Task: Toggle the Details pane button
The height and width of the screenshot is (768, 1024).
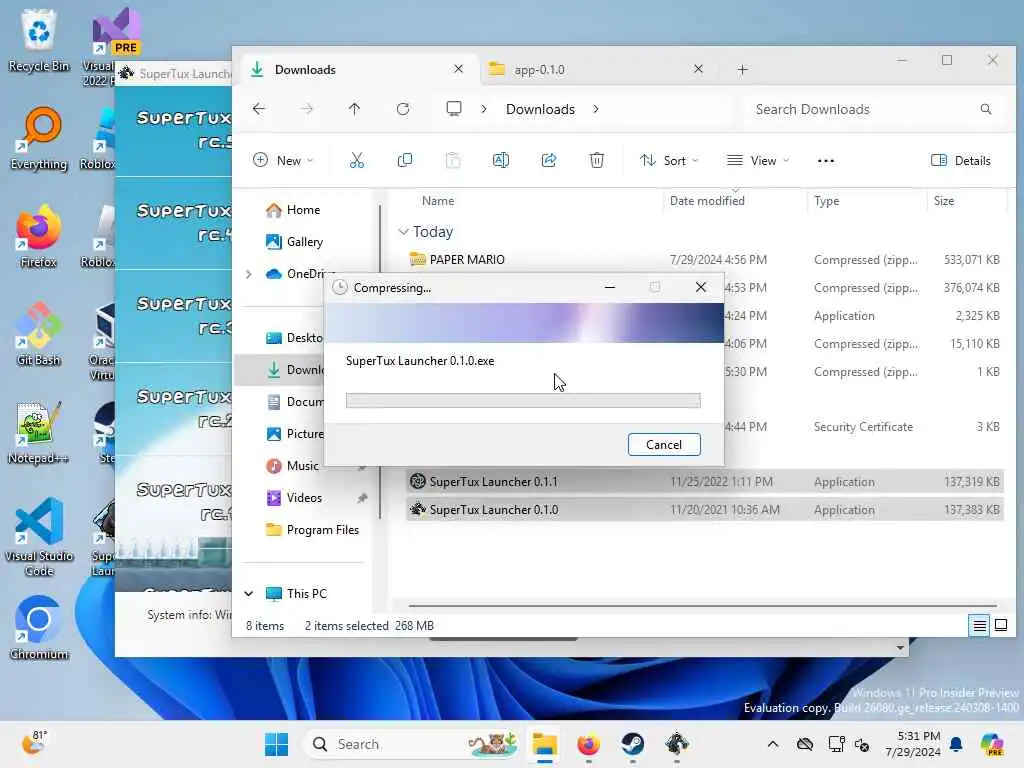Action: pyautogui.click(x=961, y=161)
